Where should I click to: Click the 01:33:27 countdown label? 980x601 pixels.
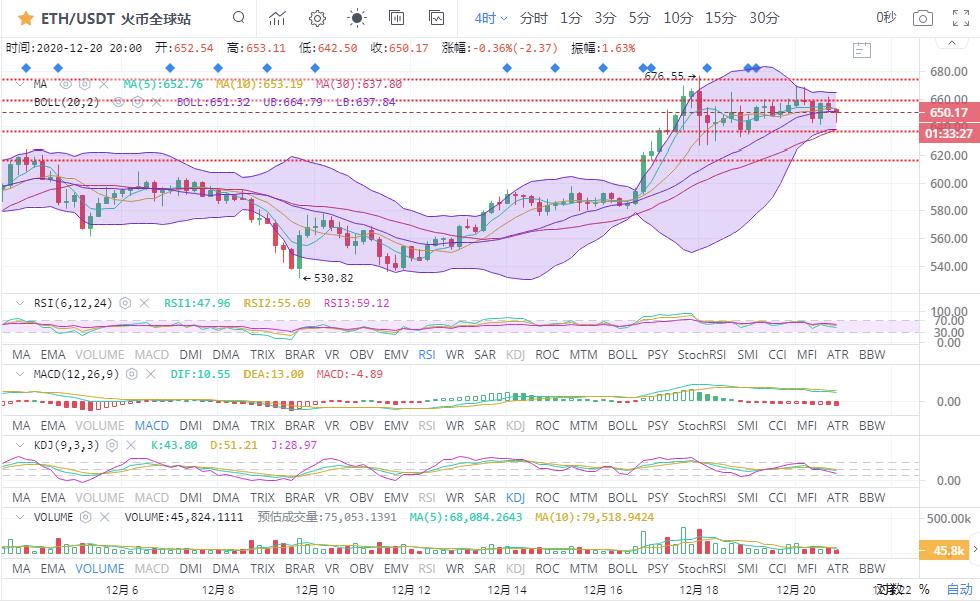949,134
